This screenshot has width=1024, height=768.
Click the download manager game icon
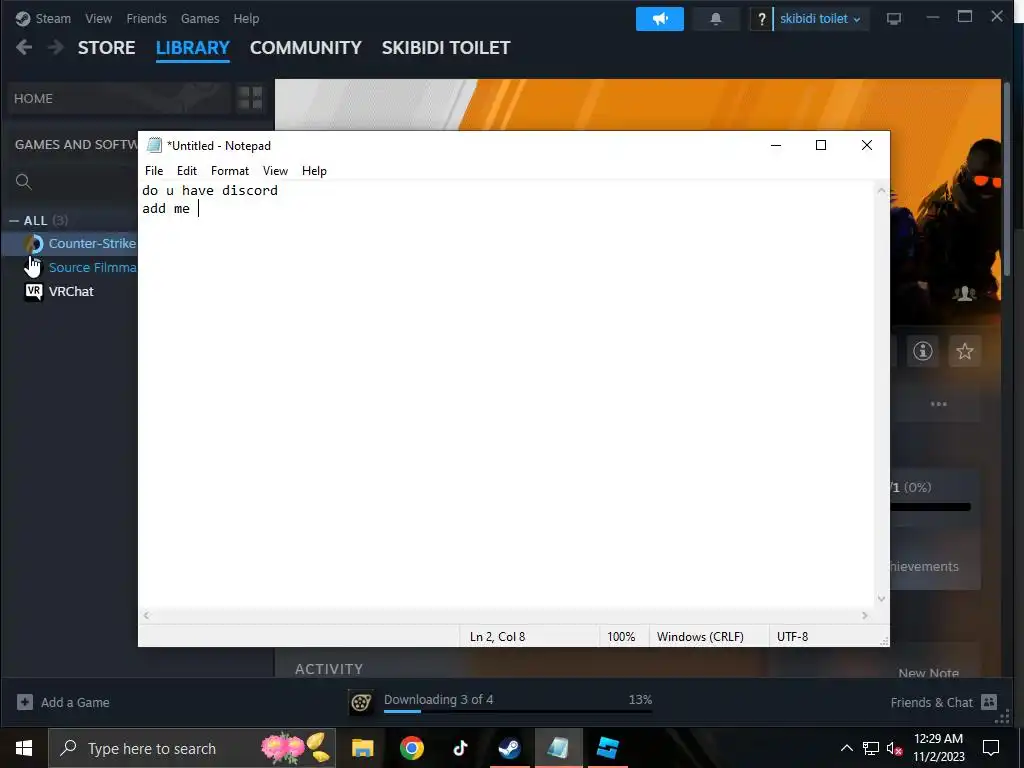click(361, 702)
